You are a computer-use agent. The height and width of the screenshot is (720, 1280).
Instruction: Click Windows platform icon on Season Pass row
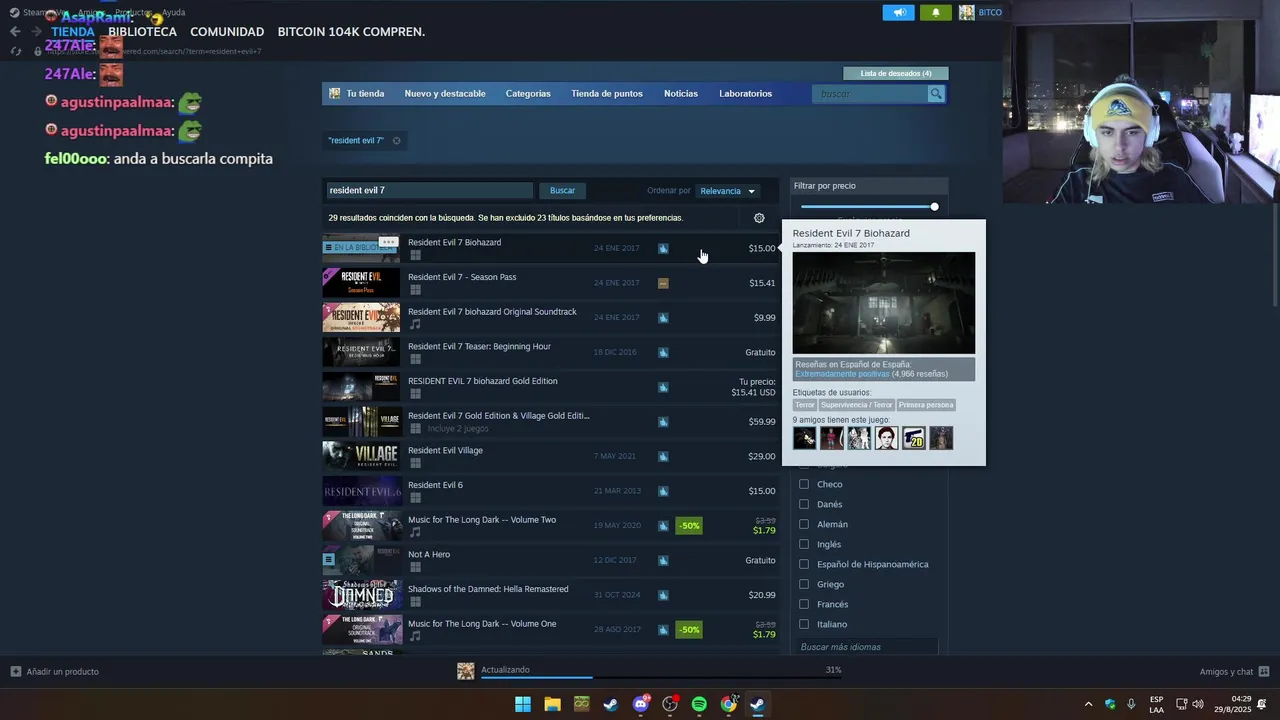(415, 290)
